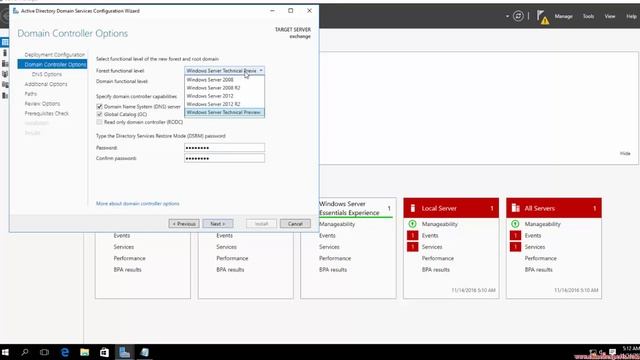This screenshot has height=360, width=640.
Task: Collapse the Forest functional level dropdown
Action: (261, 71)
